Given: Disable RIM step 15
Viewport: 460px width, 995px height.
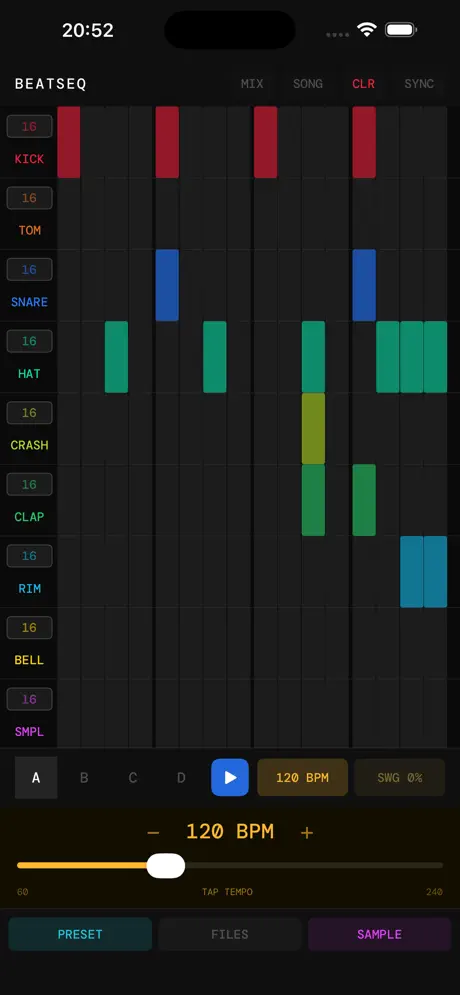Looking at the screenshot, I should [412, 572].
